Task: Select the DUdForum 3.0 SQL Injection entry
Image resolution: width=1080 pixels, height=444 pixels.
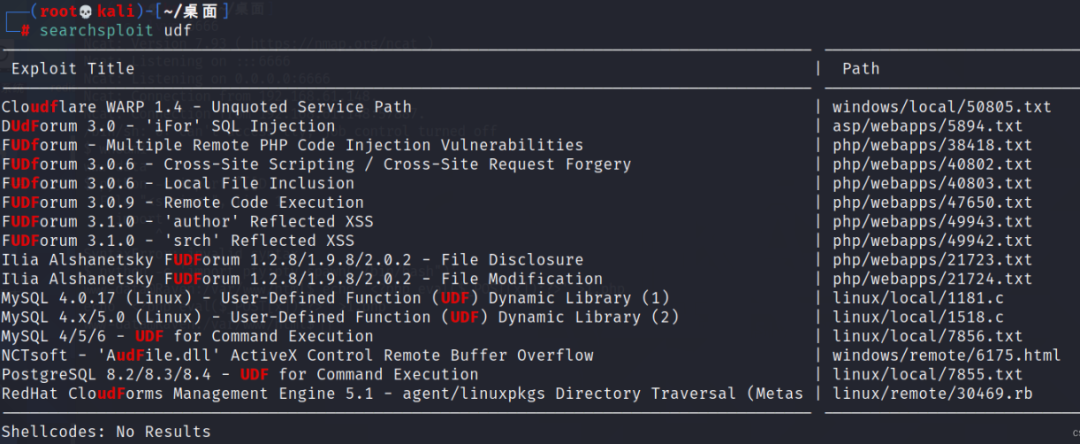Action: [x=168, y=127]
